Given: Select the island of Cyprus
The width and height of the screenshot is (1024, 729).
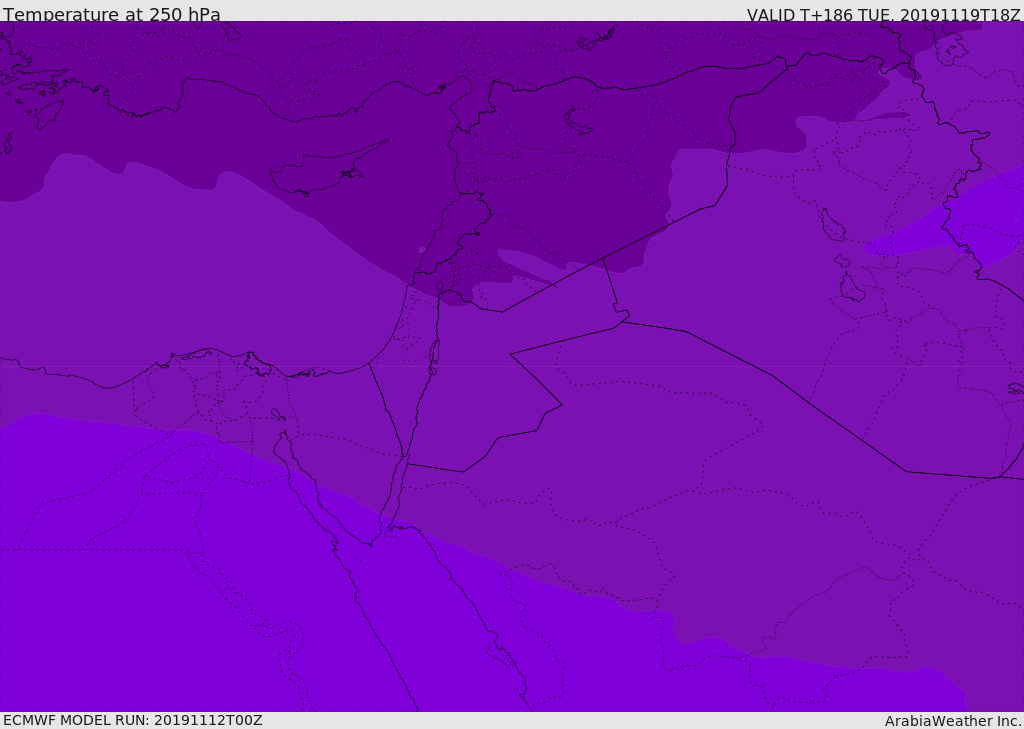Looking at the screenshot, I should click(x=318, y=172).
